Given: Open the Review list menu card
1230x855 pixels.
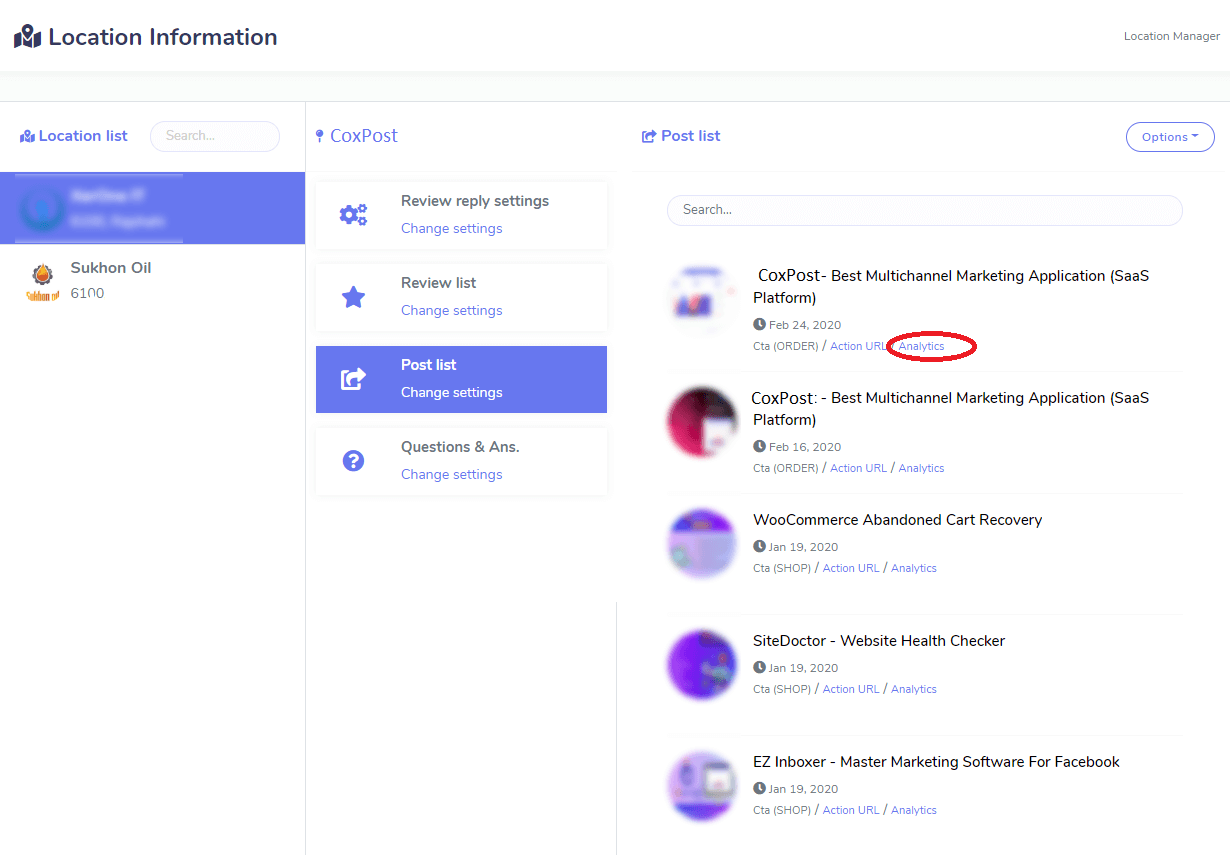Looking at the screenshot, I should click(461, 297).
